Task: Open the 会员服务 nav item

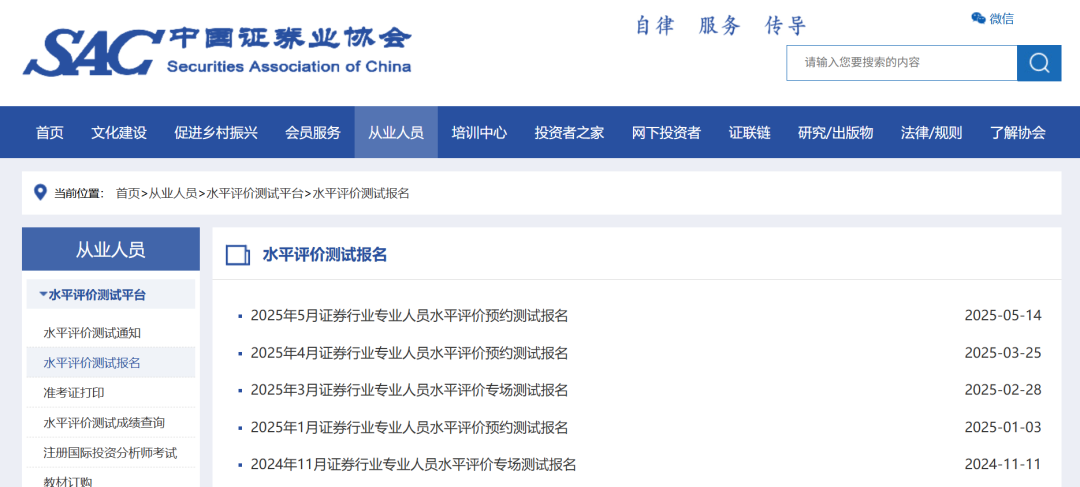Action: pos(313,133)
